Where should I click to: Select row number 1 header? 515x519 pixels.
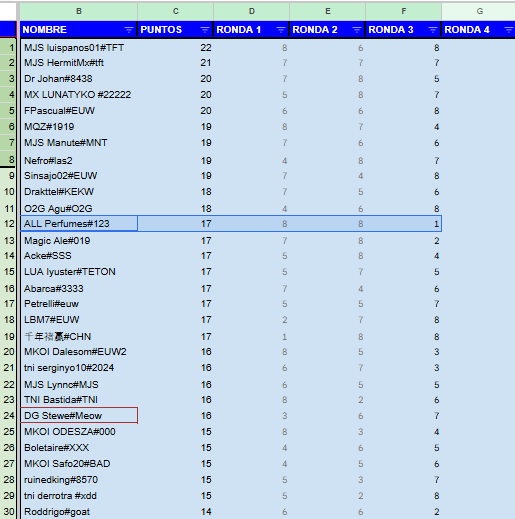(x=8, y=48)
